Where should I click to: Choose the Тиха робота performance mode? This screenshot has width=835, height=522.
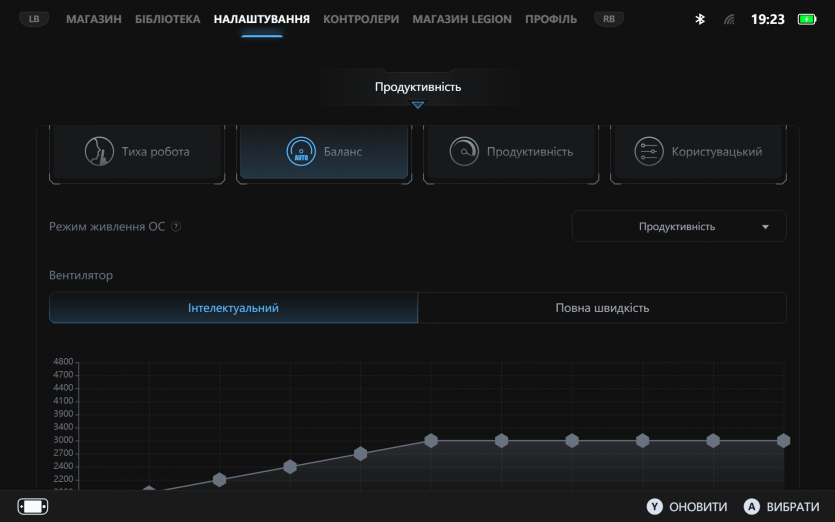click(x=137, y=152)
